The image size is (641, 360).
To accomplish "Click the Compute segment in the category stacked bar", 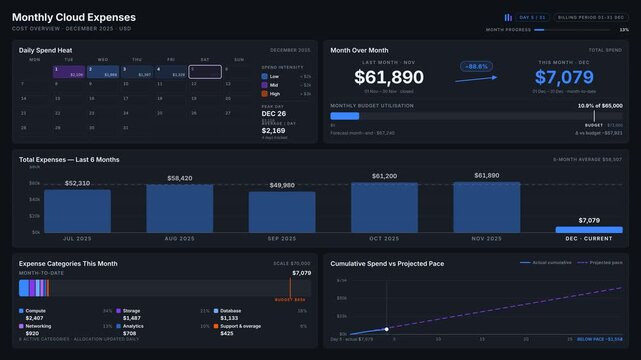I will pos(24,288).
